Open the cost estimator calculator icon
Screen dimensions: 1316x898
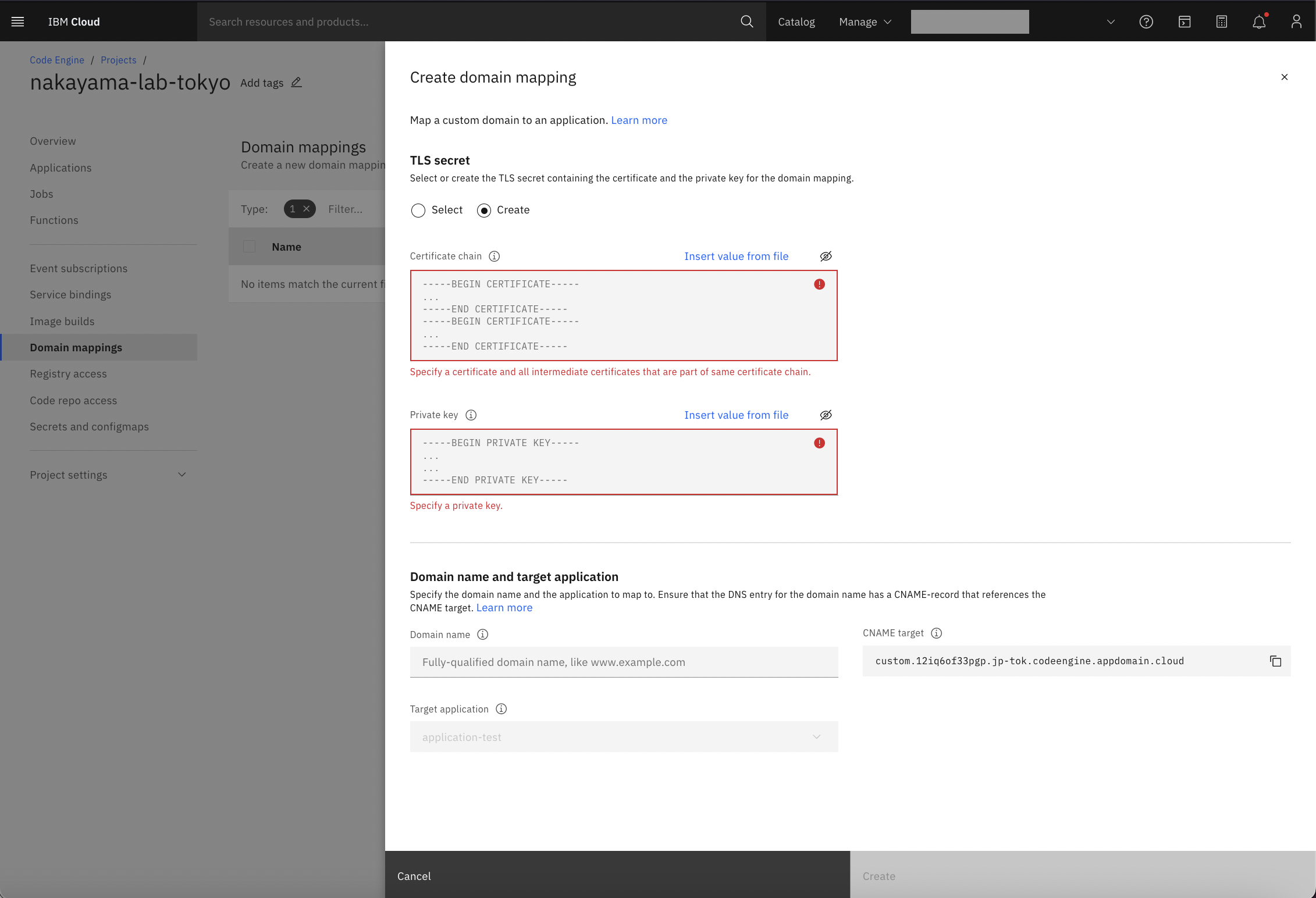(1222, 22)
